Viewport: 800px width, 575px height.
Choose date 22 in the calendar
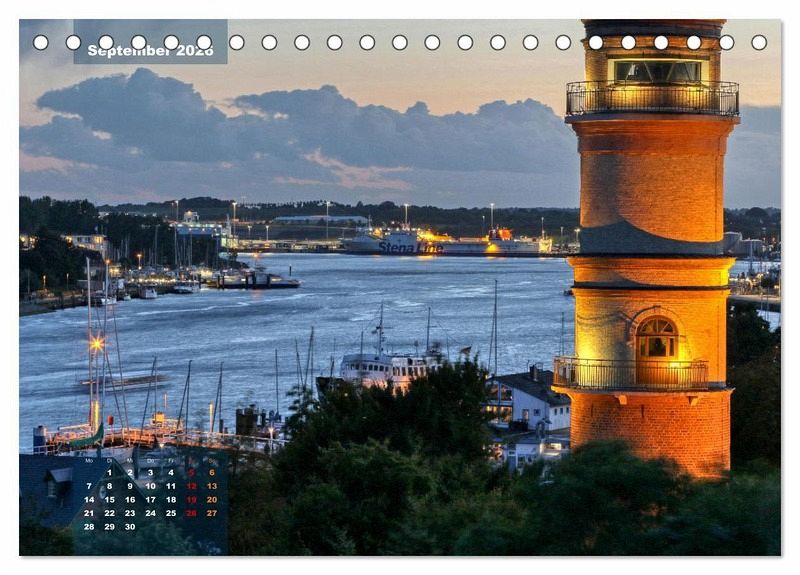[x=109, y=513]
